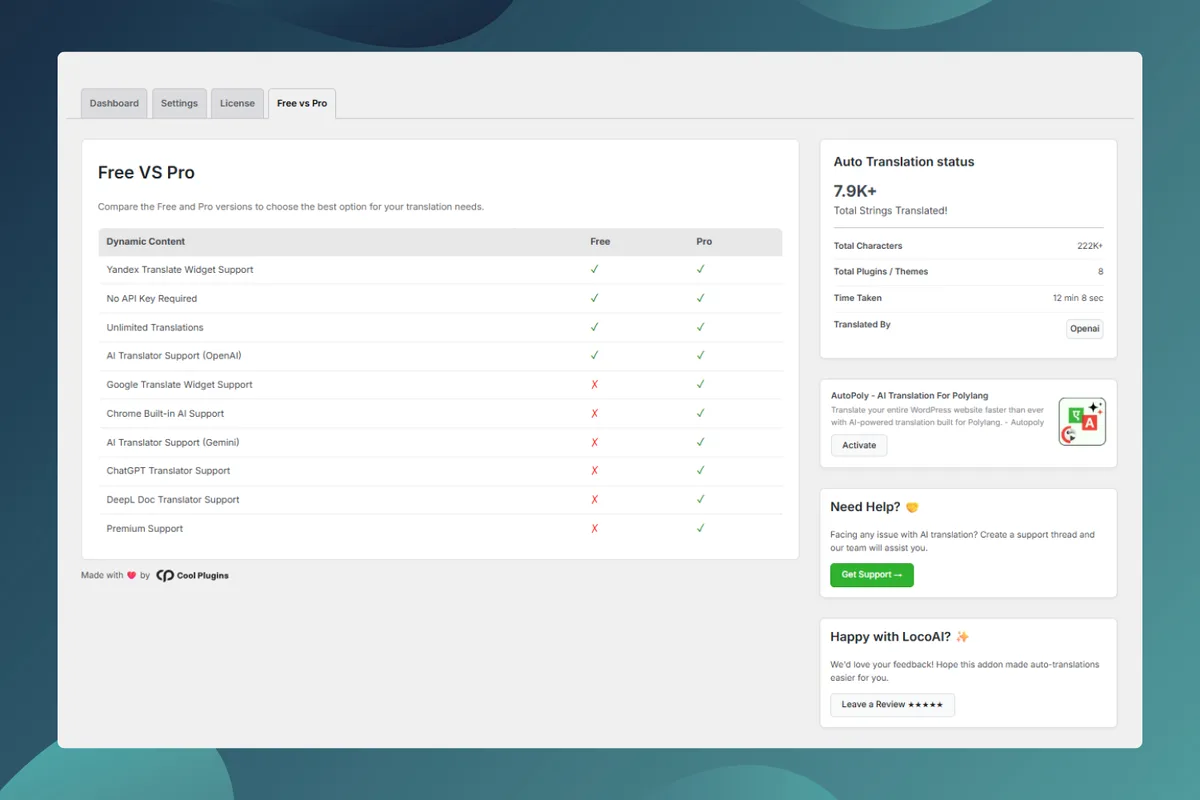1200x800 pixels.
Task: Click red cross for DeepL Doc Translator Support
Action: (595, 499)
